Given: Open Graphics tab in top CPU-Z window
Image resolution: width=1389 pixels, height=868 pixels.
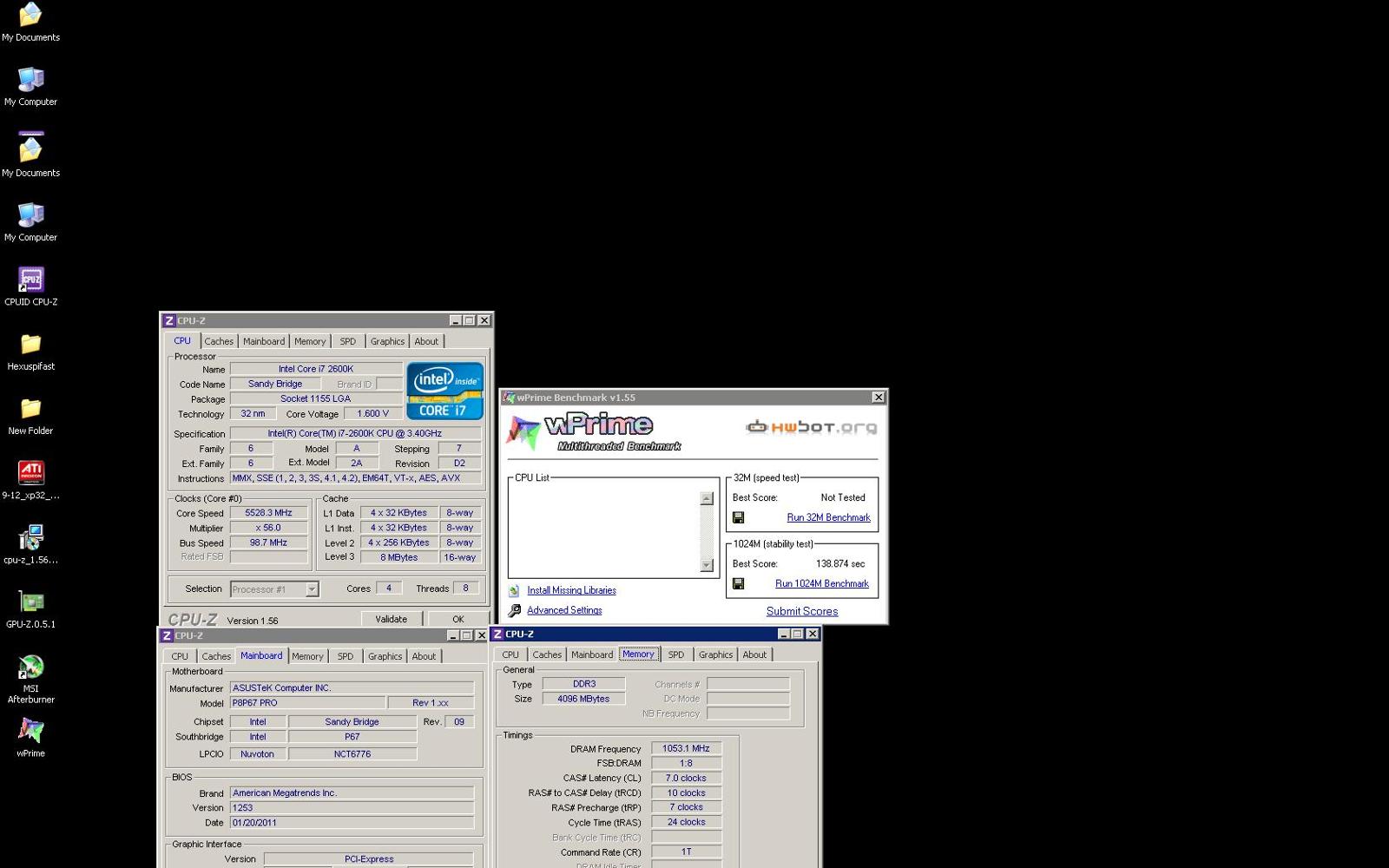Looking at the screenshot, I should pyautogui.click(x=387, y=341).
